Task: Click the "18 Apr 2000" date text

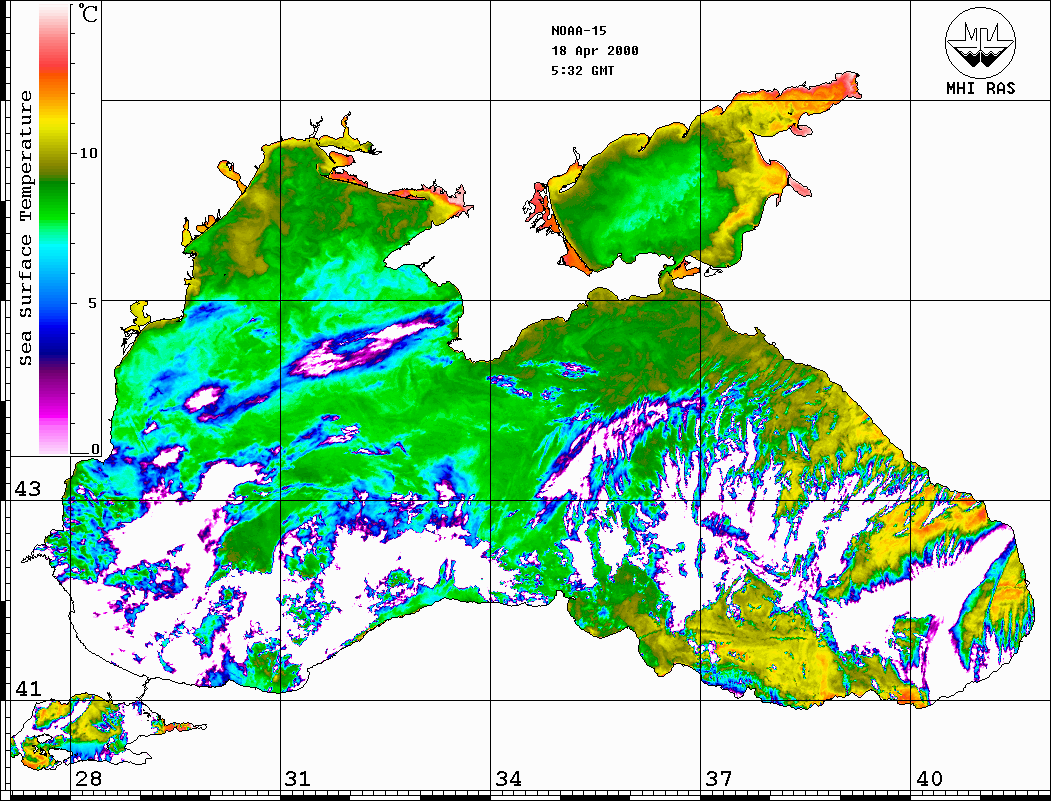Action: tap(595, 50)
